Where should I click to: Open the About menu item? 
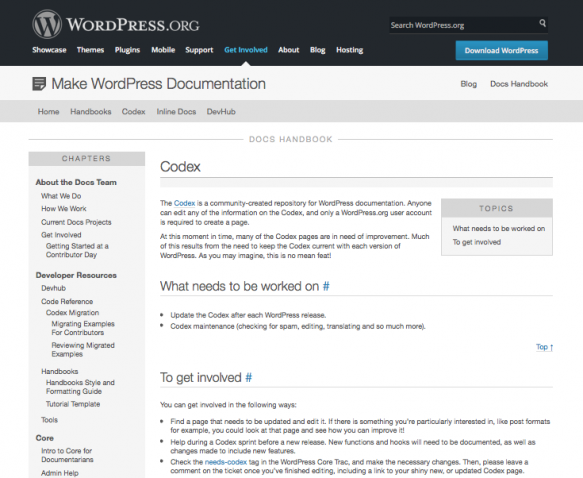[x=289, y=50]
